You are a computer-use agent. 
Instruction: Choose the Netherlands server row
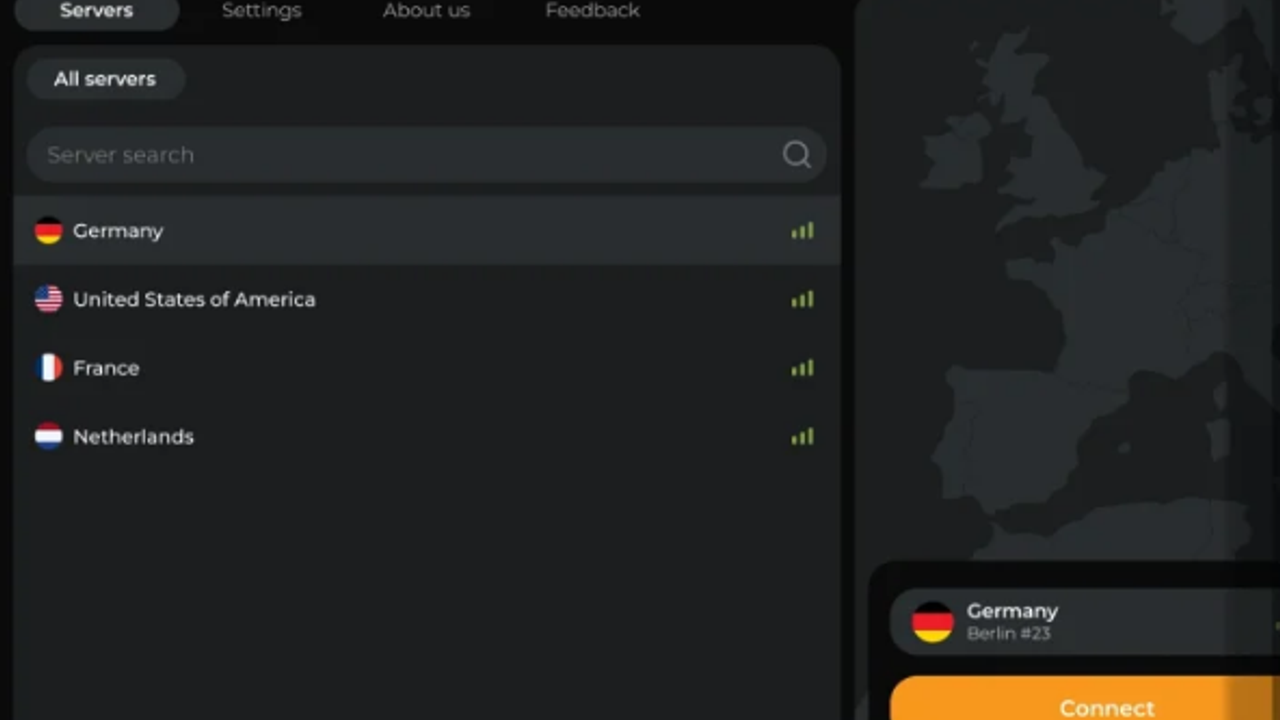coord(427,436)
